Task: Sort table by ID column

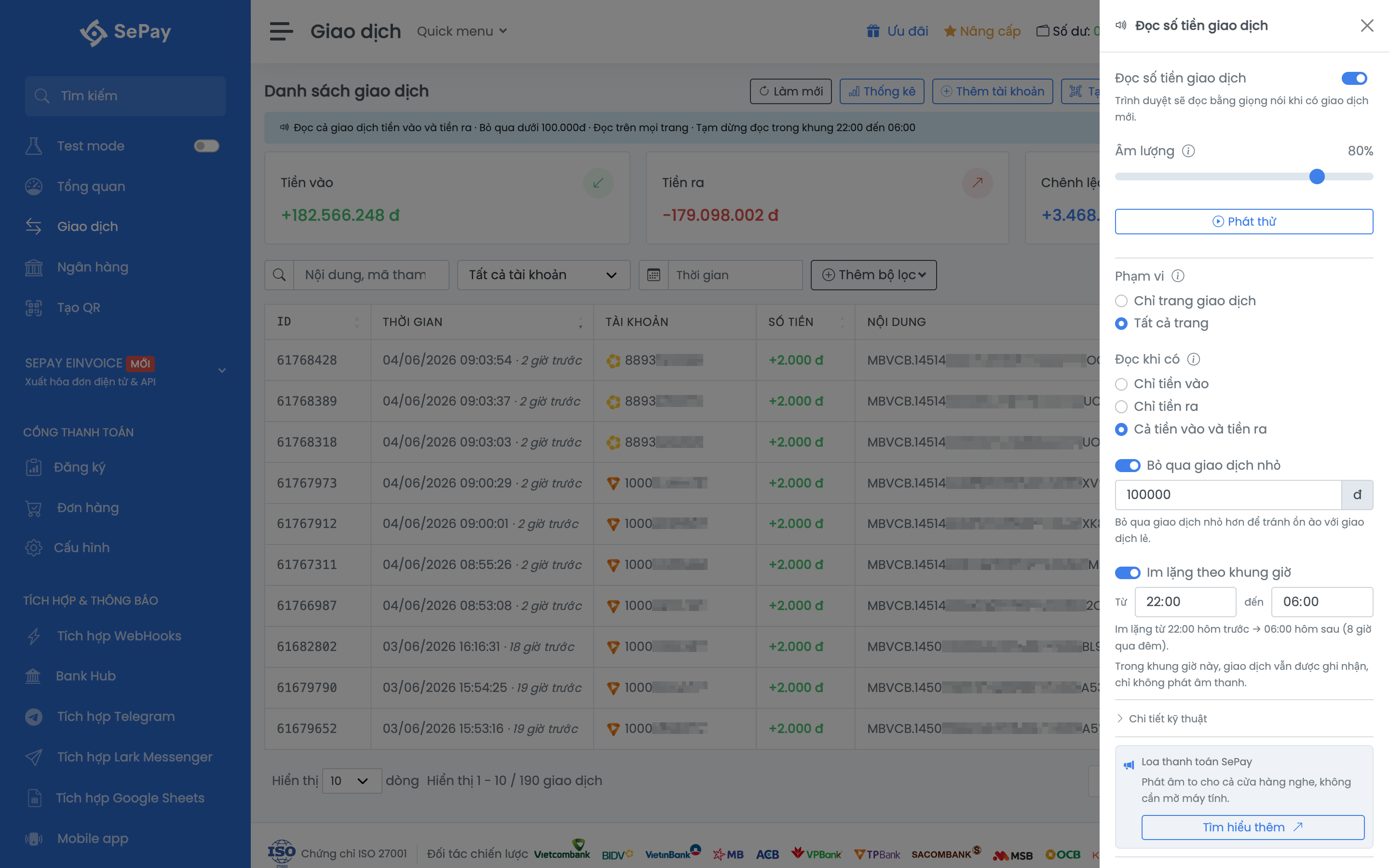Action: [317, 322]
